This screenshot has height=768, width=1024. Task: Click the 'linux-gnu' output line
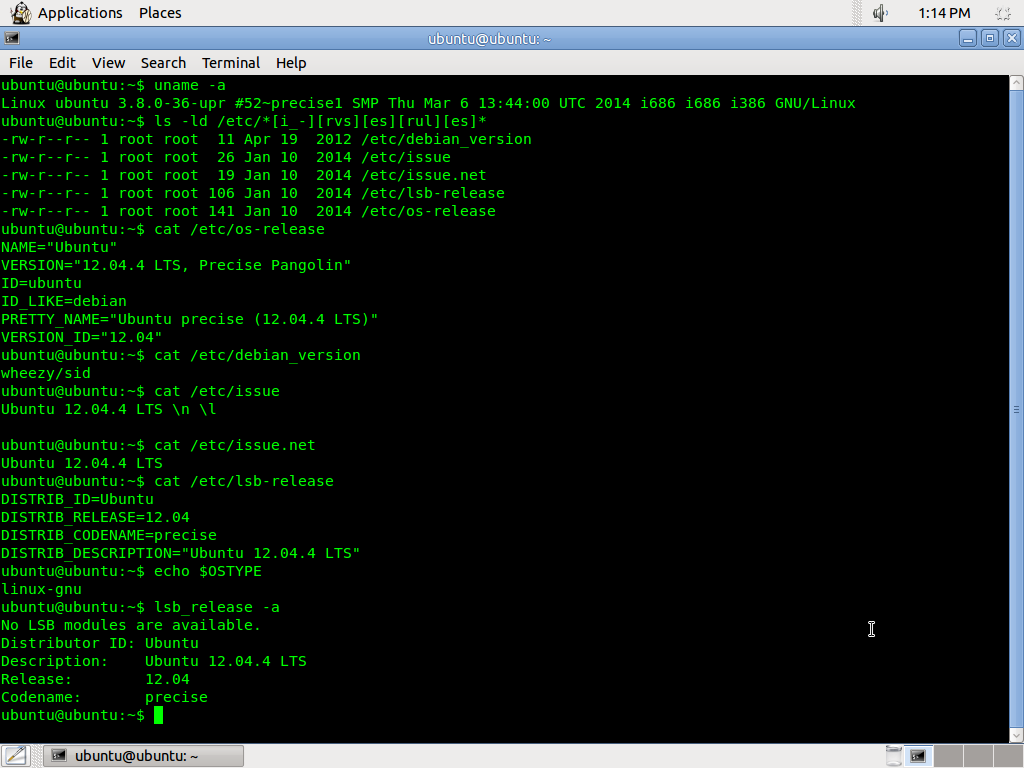(x=41, y=590)
